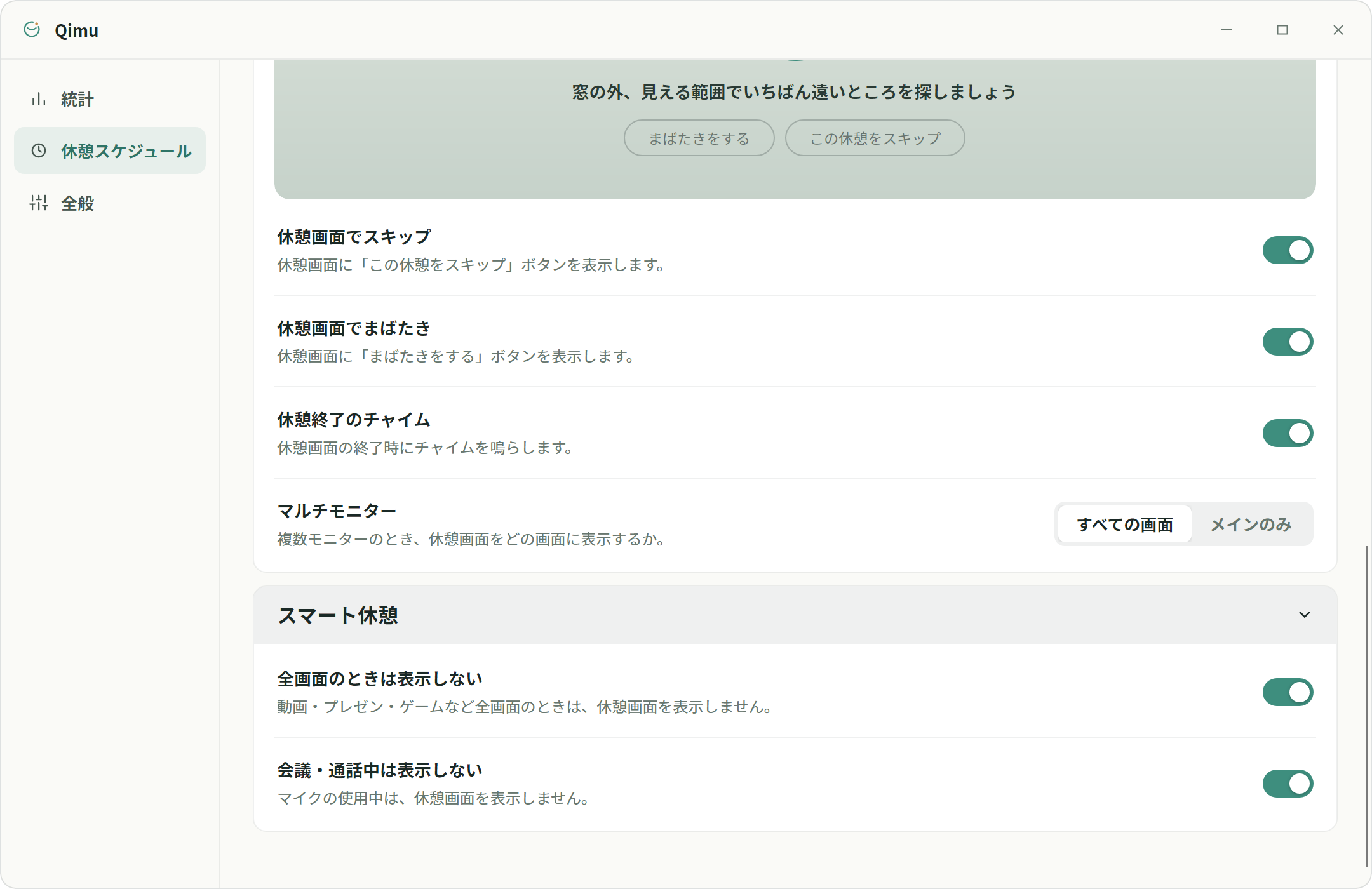The image size is (1372, 889).
Task: Click the bar chart icon beside 統計
Action: pyautogui.click(x=39, y=99)
